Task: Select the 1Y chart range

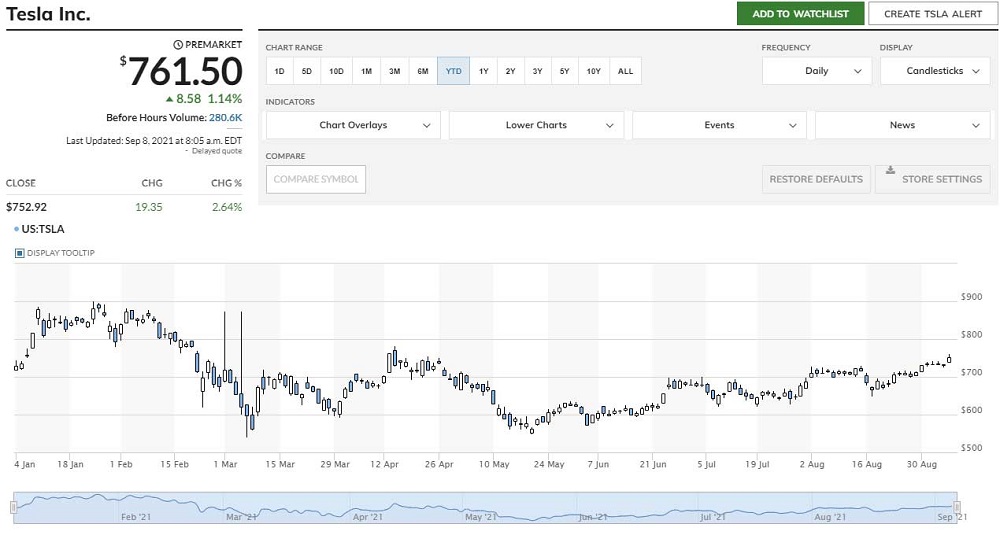Action: click(483, 71)
